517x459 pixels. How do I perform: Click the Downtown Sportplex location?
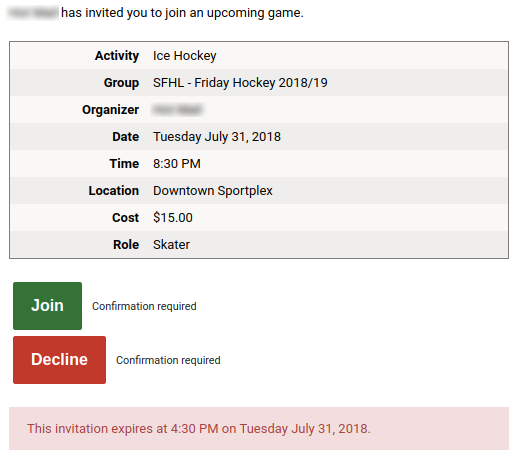tap(213, 191)
